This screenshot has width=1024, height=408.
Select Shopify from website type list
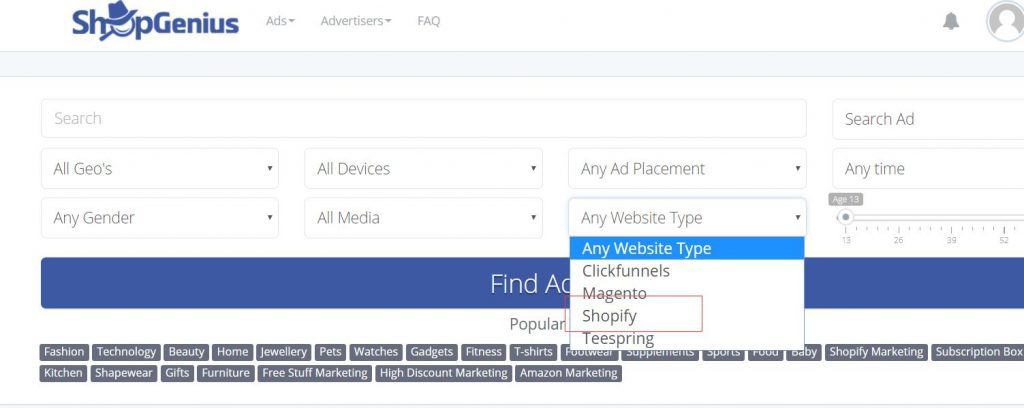(609, 316)
